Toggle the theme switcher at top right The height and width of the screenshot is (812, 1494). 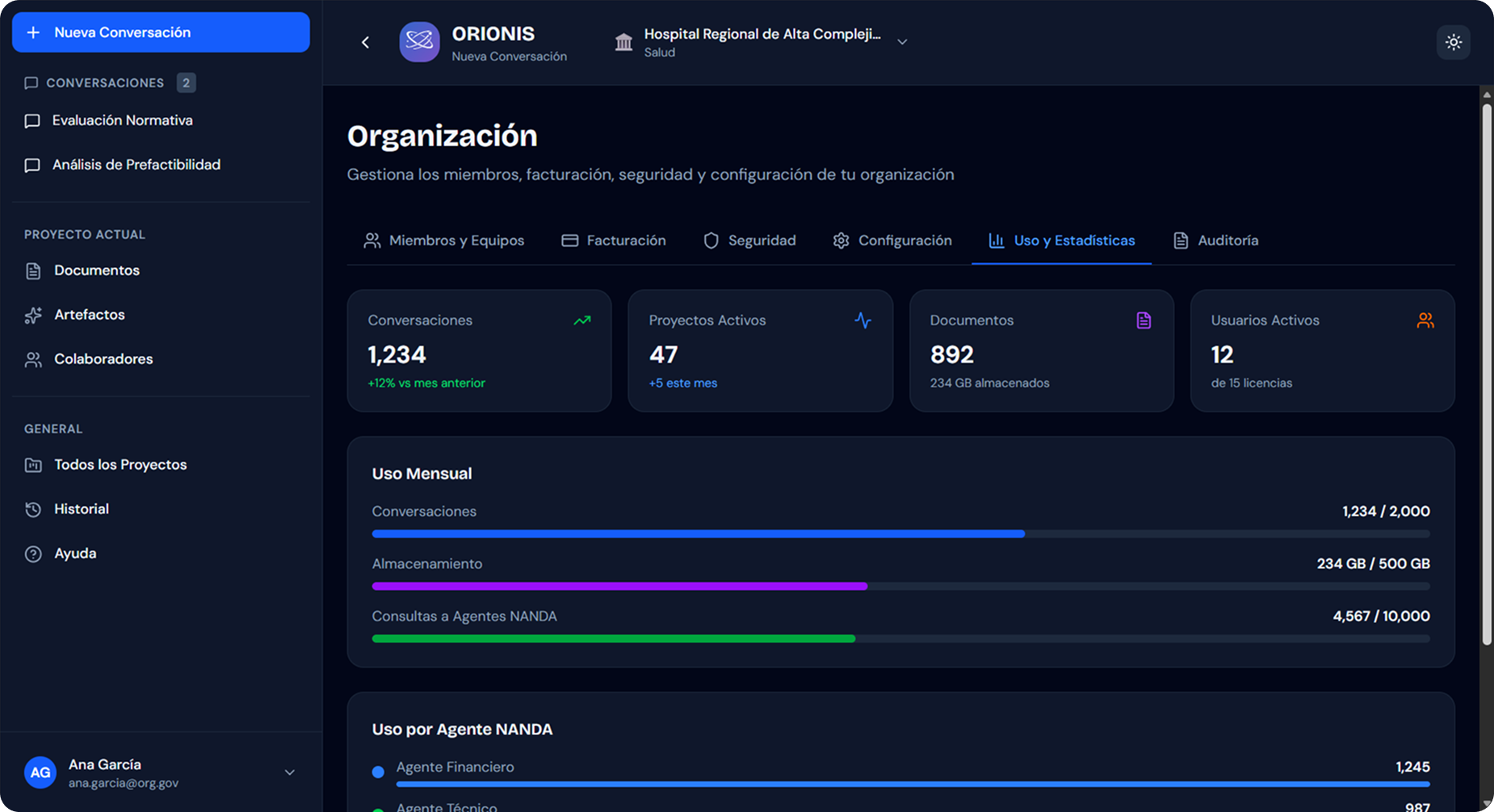pos(1454,42)
